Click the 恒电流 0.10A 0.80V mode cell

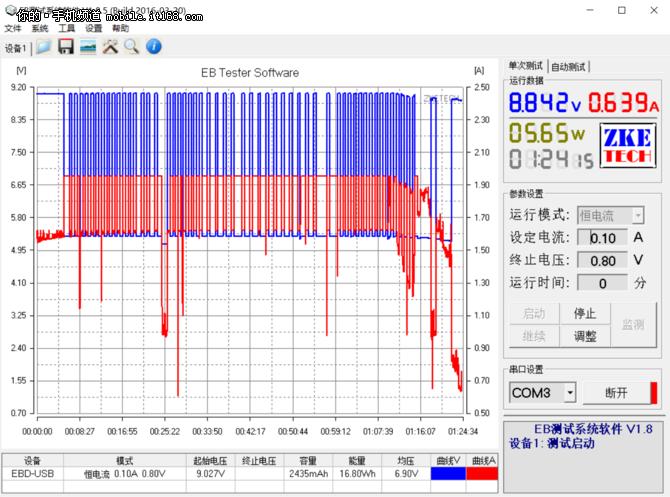[125, 473]
